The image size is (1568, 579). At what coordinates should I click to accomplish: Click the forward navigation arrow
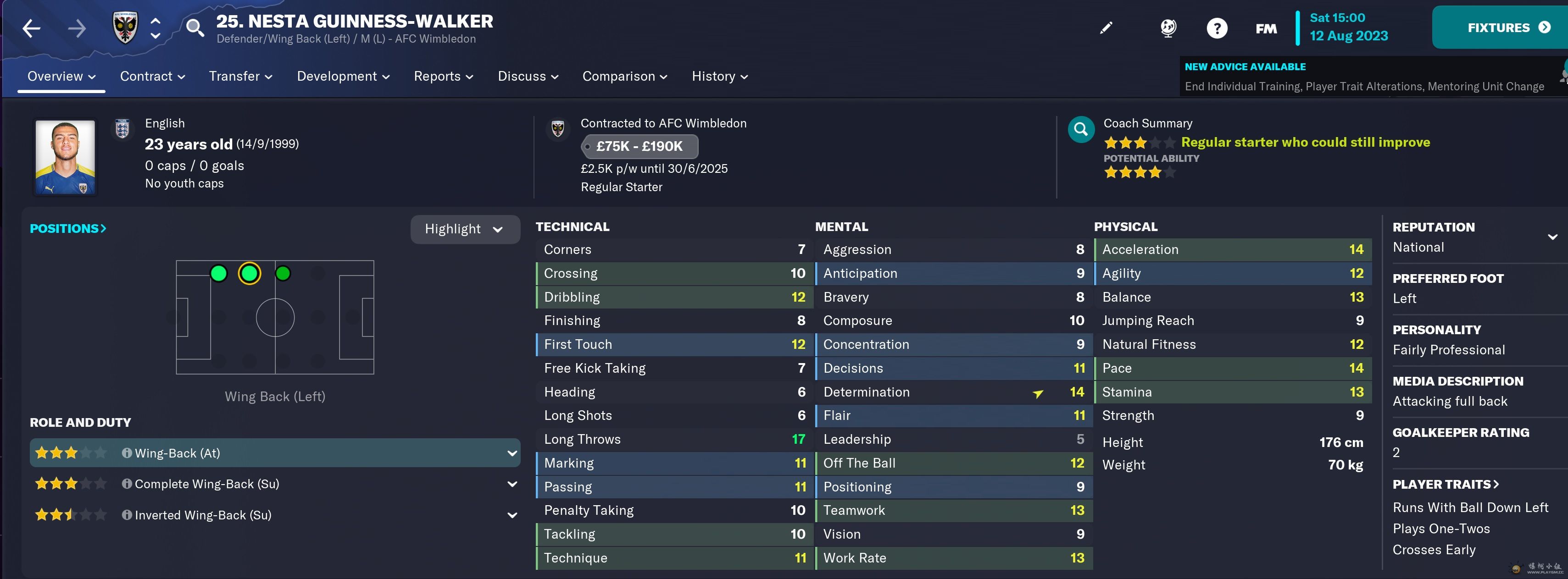pos(77,28)
